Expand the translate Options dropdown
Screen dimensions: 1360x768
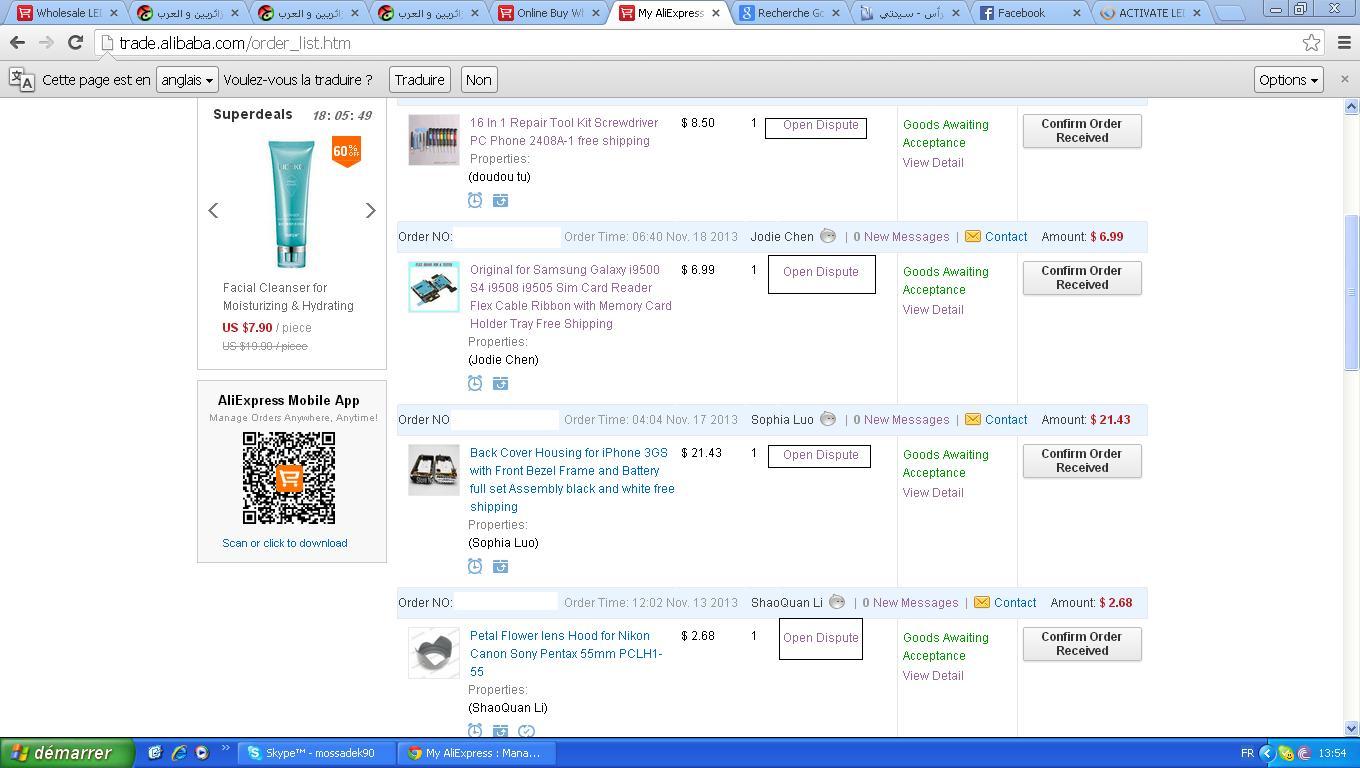tap(1288, 80)
